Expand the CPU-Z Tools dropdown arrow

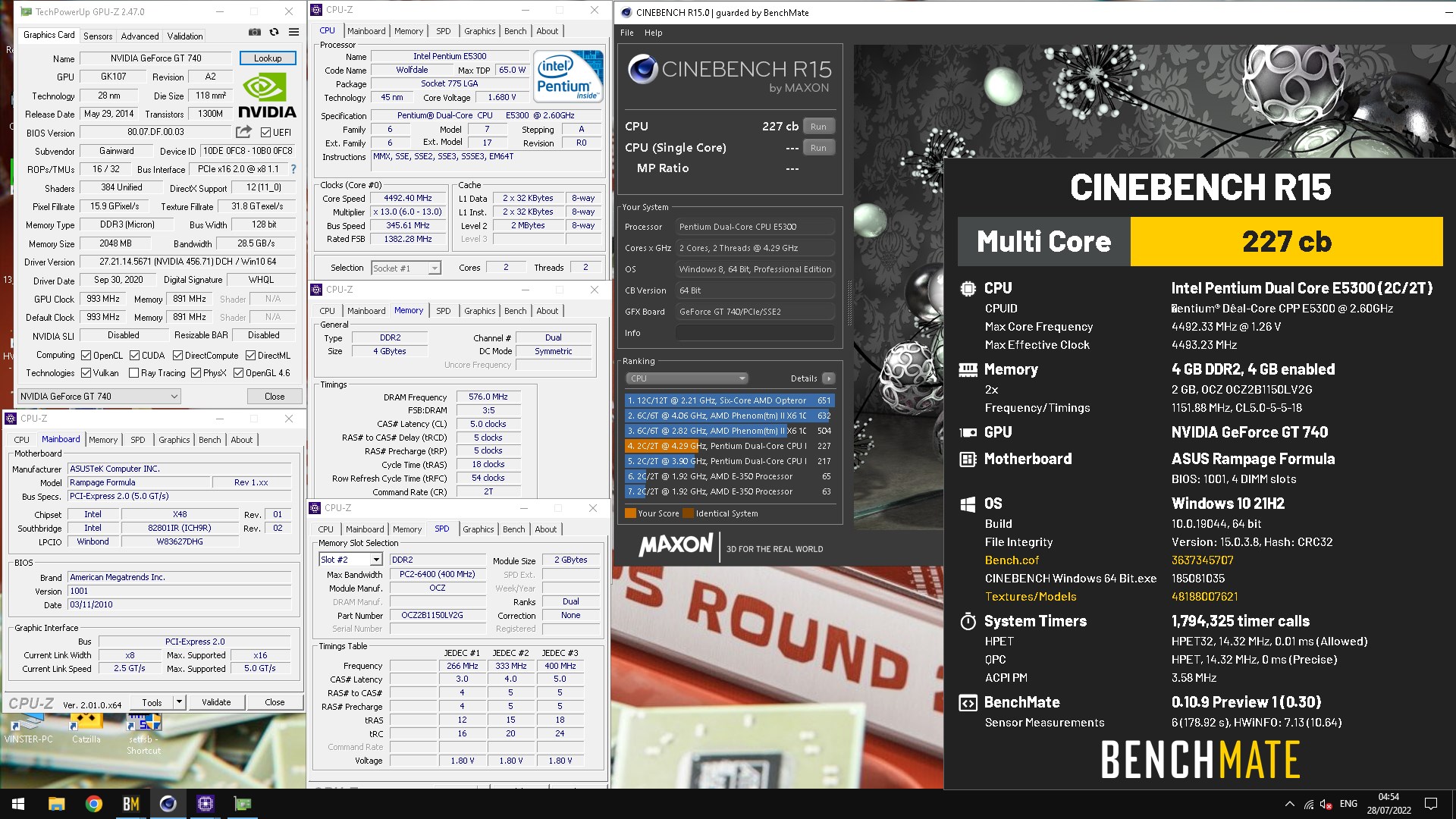coord(179,702)
